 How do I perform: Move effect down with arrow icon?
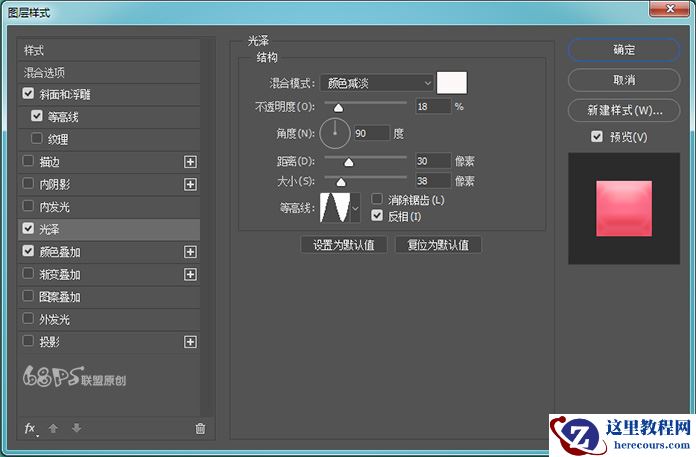pyautogui.click(x=76, y=428)
